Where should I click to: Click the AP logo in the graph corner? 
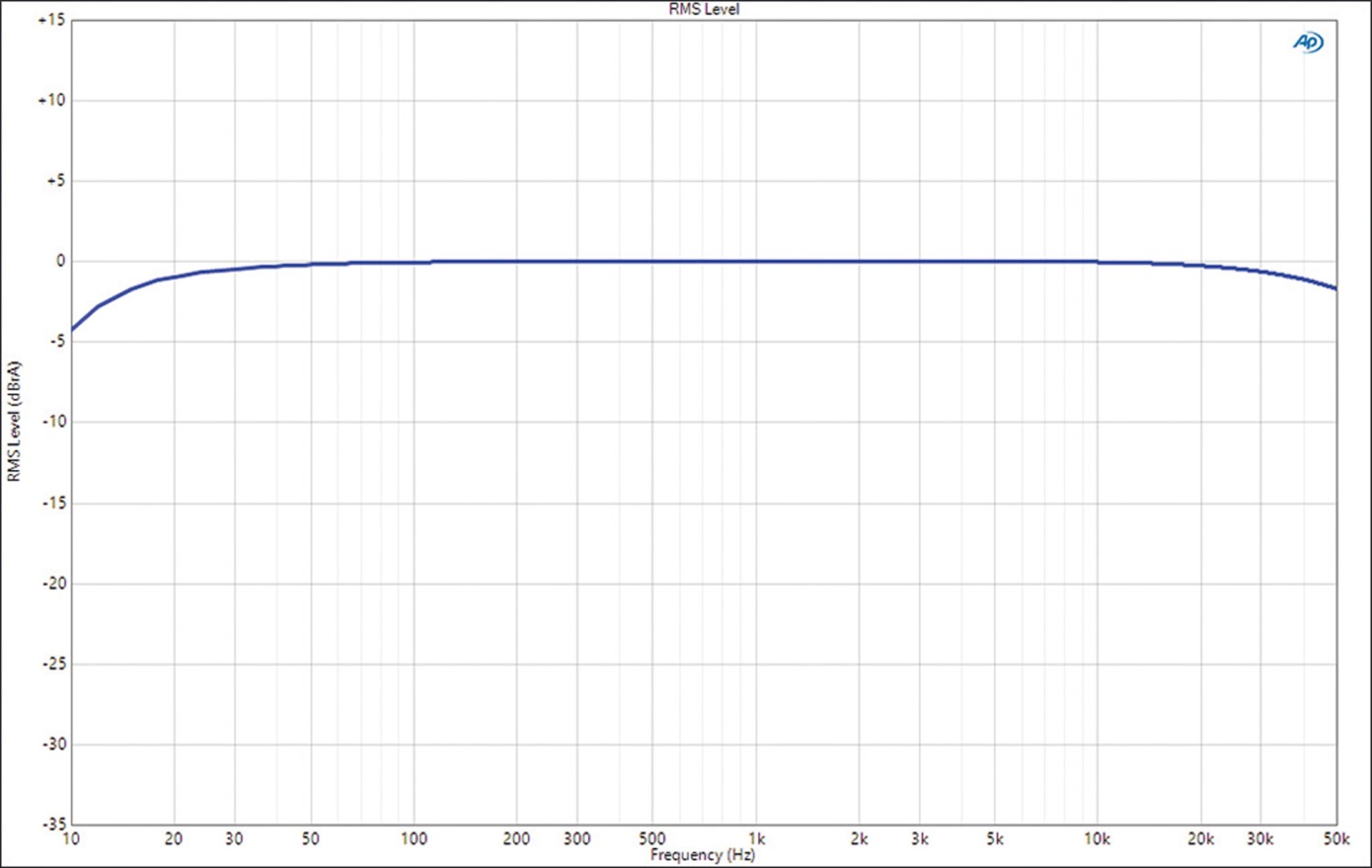click(x=1308, y=42)
